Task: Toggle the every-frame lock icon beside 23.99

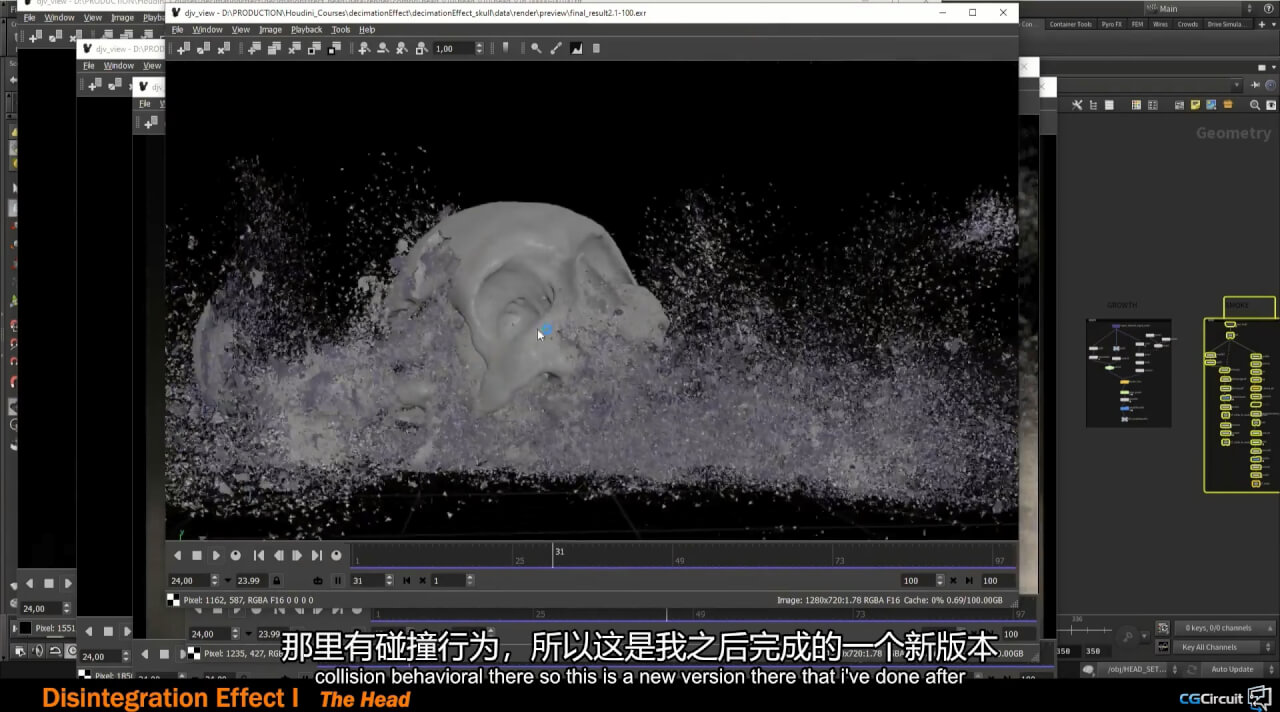Action: pos(277,580)
